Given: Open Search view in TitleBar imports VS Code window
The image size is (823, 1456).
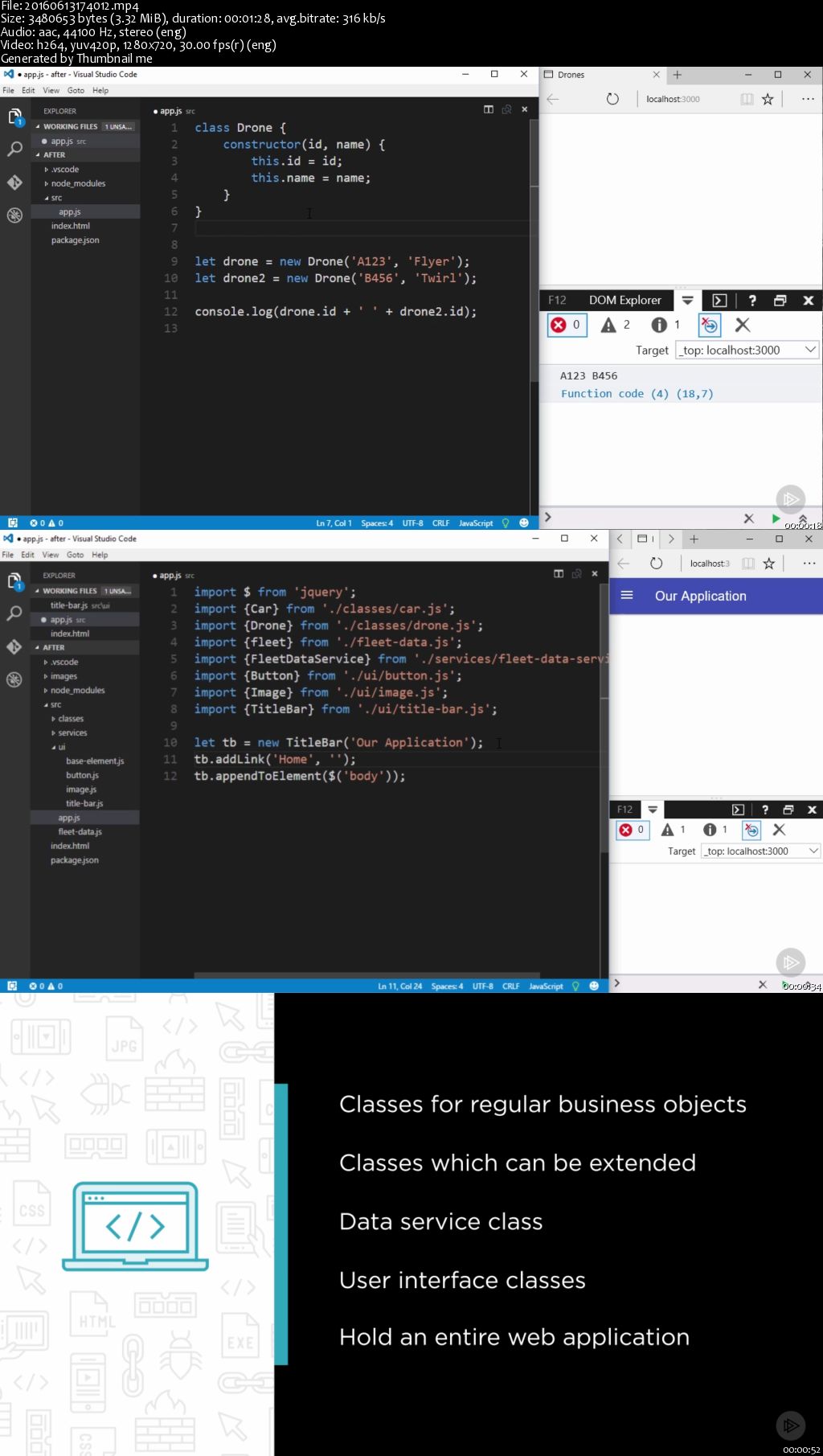Looking at the screenshot, I should click(14, 613).
